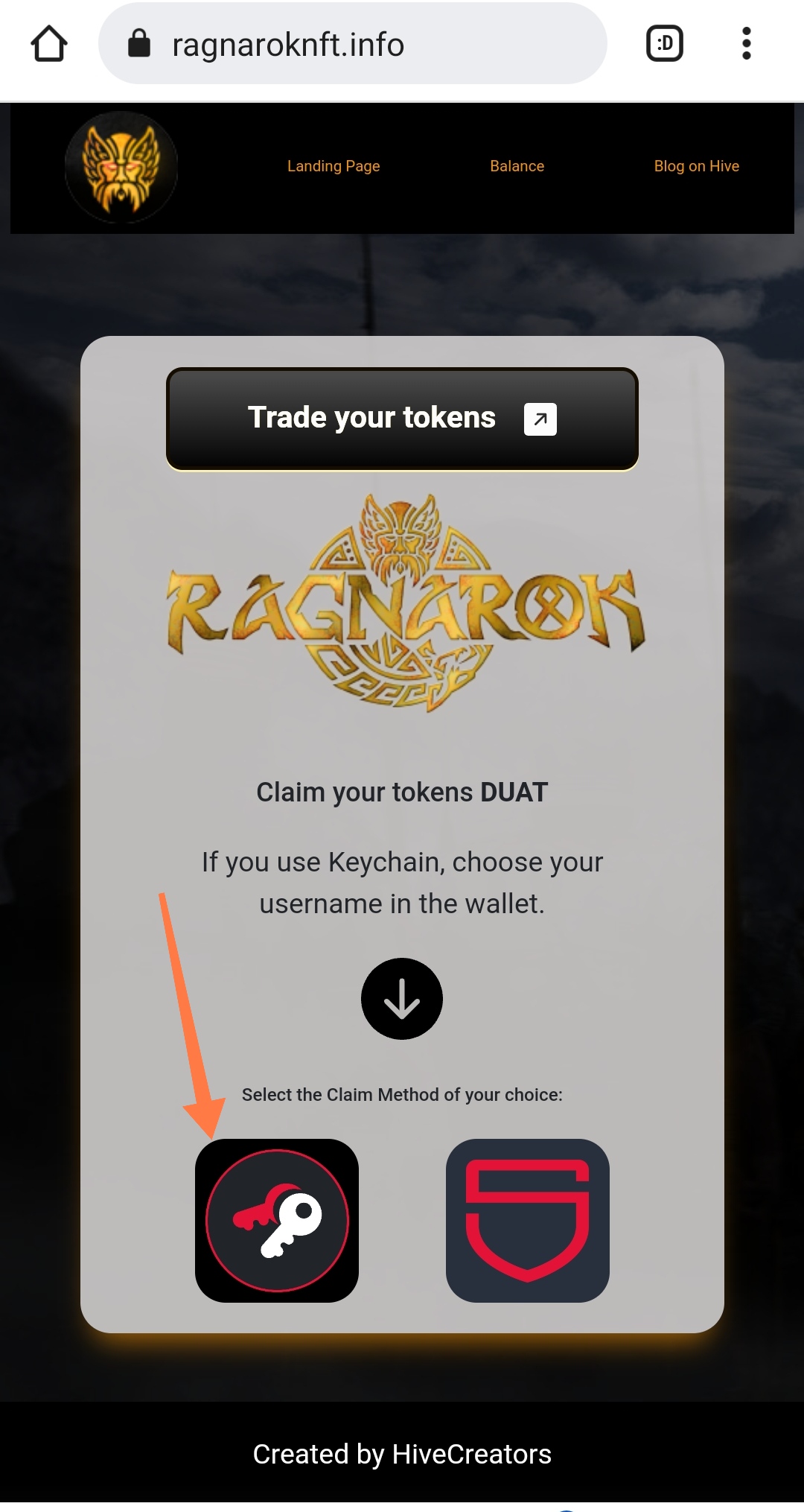Go to the Balance page

517,166
